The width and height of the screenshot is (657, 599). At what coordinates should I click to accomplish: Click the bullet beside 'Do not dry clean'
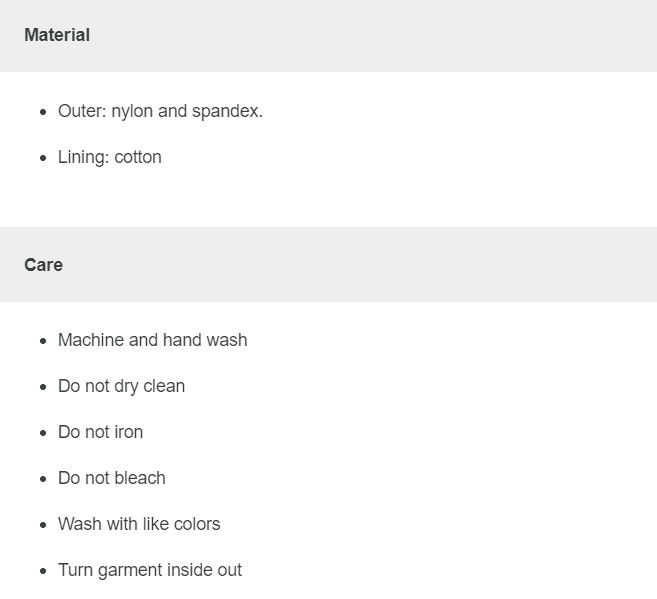pos(43,387)
